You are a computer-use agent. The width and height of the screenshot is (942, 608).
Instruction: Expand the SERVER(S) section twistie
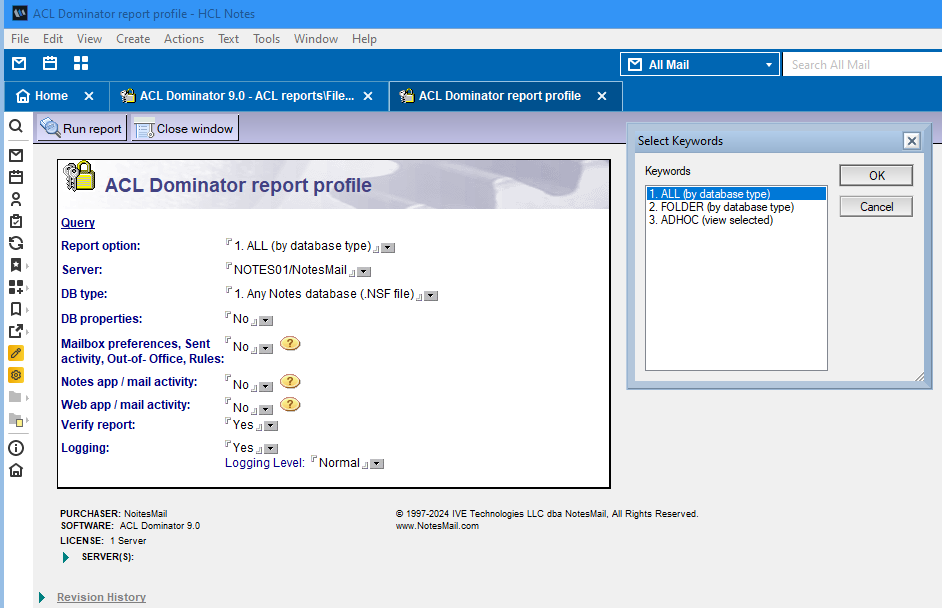tap(66, 557)
